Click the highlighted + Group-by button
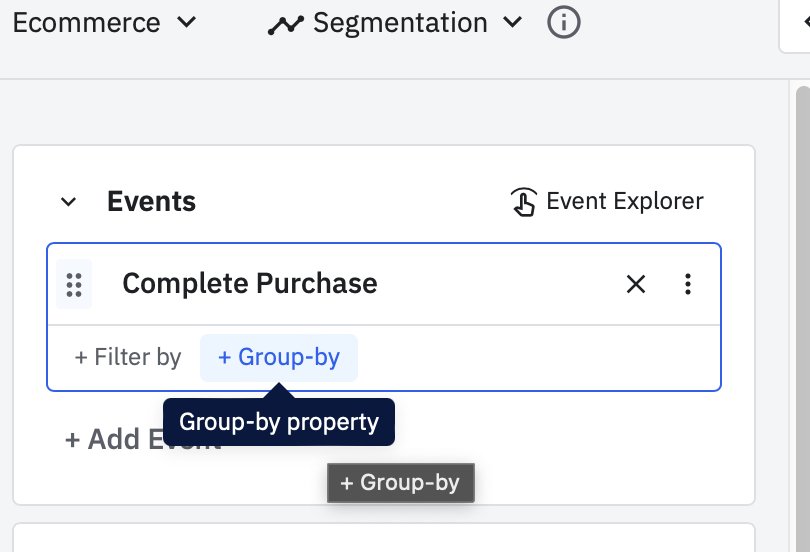 pyautogui.click(x=279, y=357)
